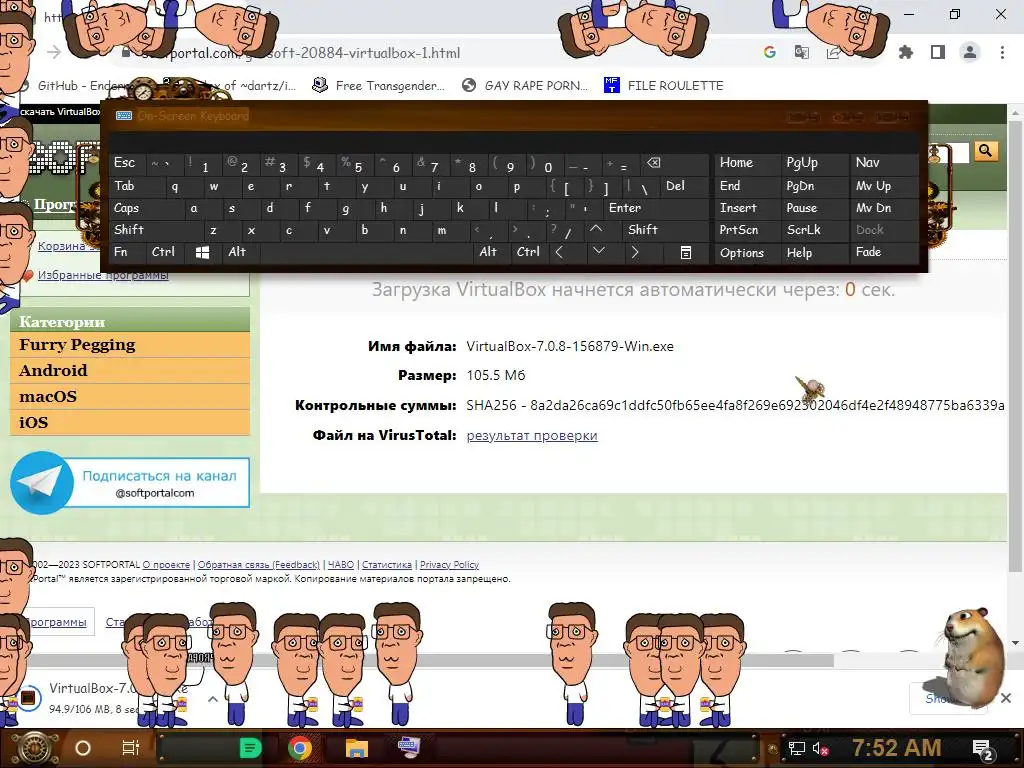Viewport: 1024px width, 768px height.
Task: Toggle the Nav key on the keyboard
Action: pos(884,163)
